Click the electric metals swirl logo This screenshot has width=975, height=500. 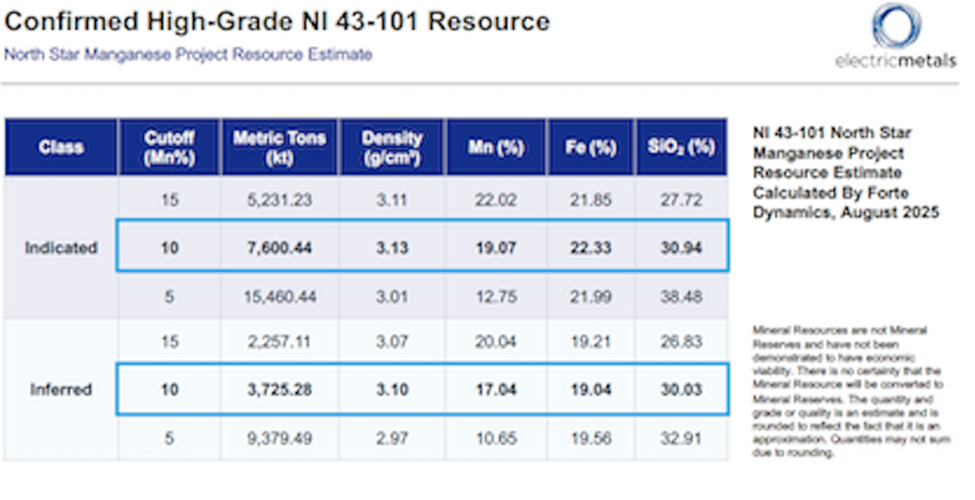point(889,25)
